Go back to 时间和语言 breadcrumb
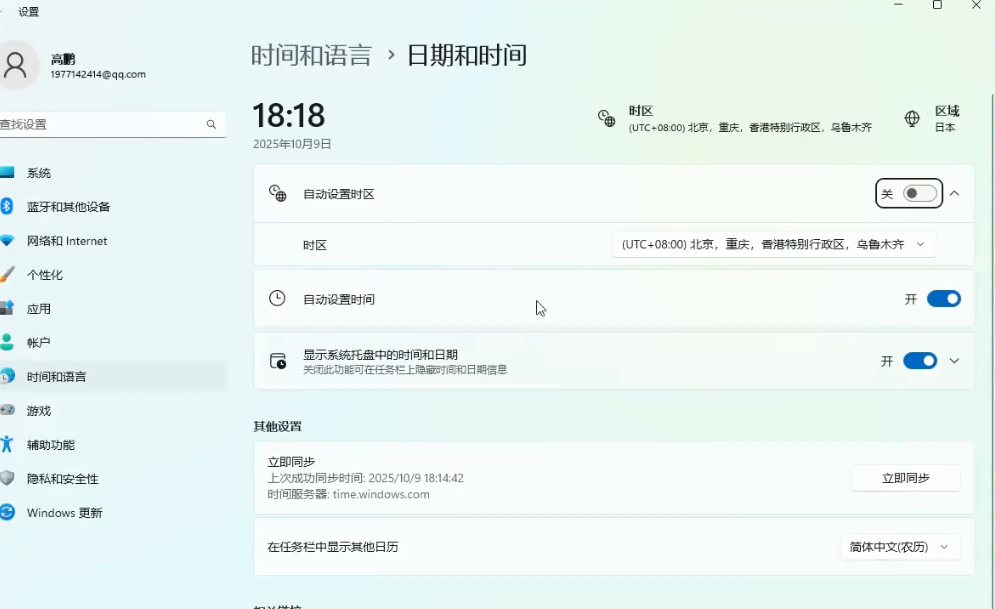 click(x=311, y=55)
